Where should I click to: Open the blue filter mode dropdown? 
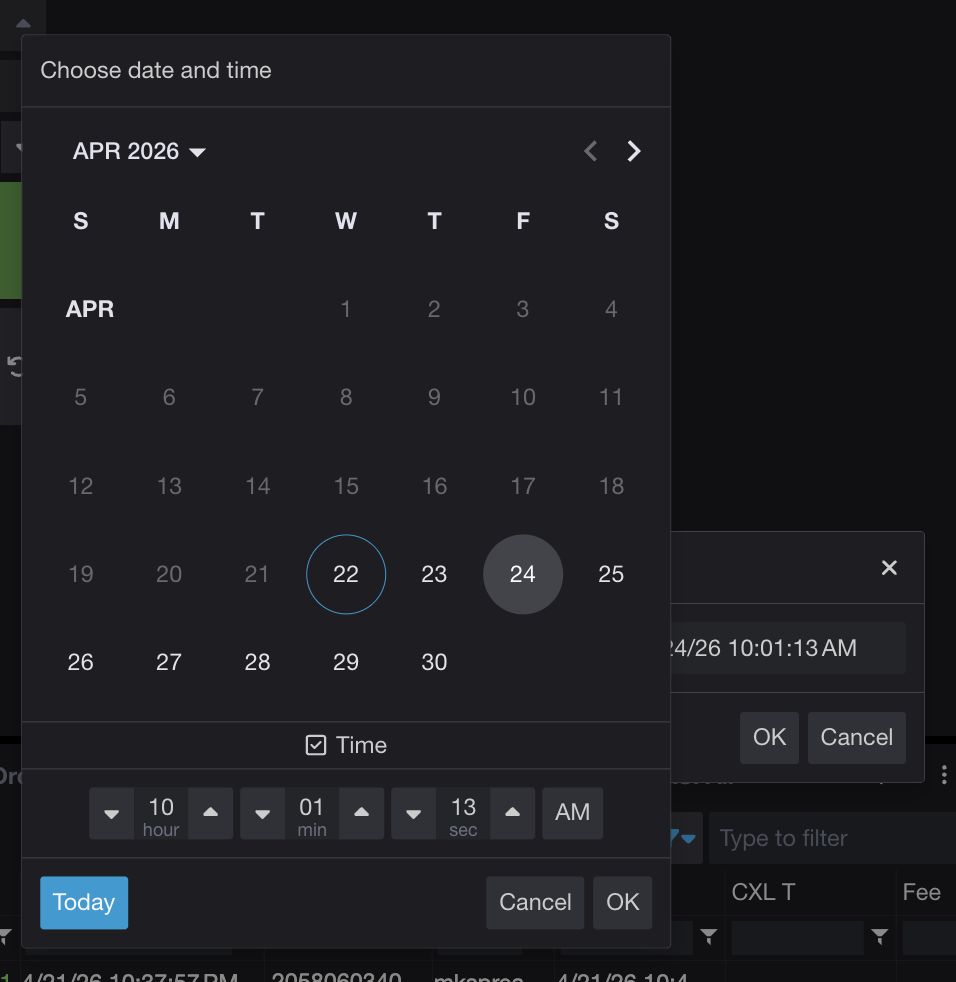(686, 838)
